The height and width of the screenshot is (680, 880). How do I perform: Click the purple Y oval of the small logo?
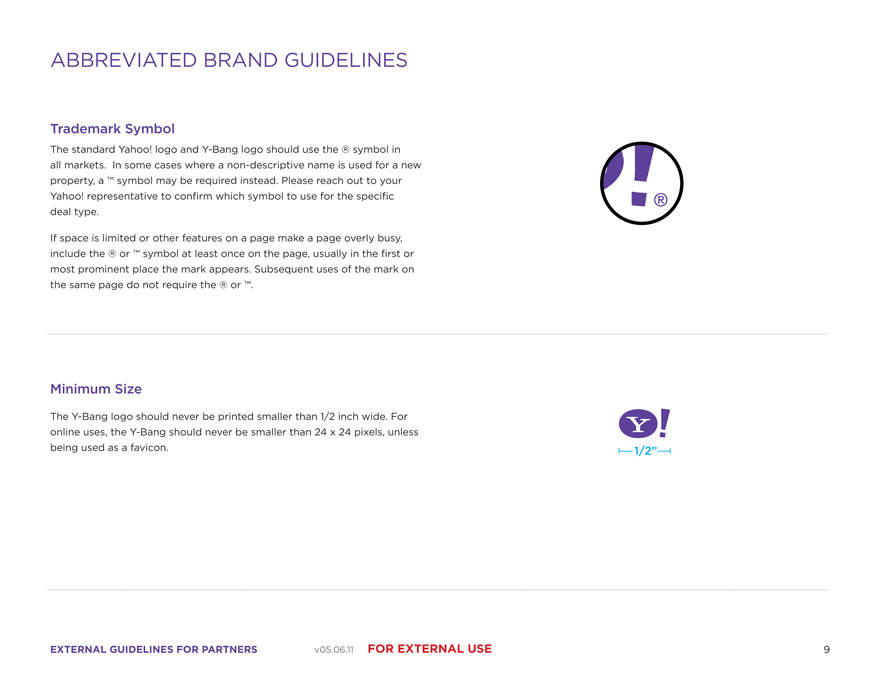(x=638, y=425)
